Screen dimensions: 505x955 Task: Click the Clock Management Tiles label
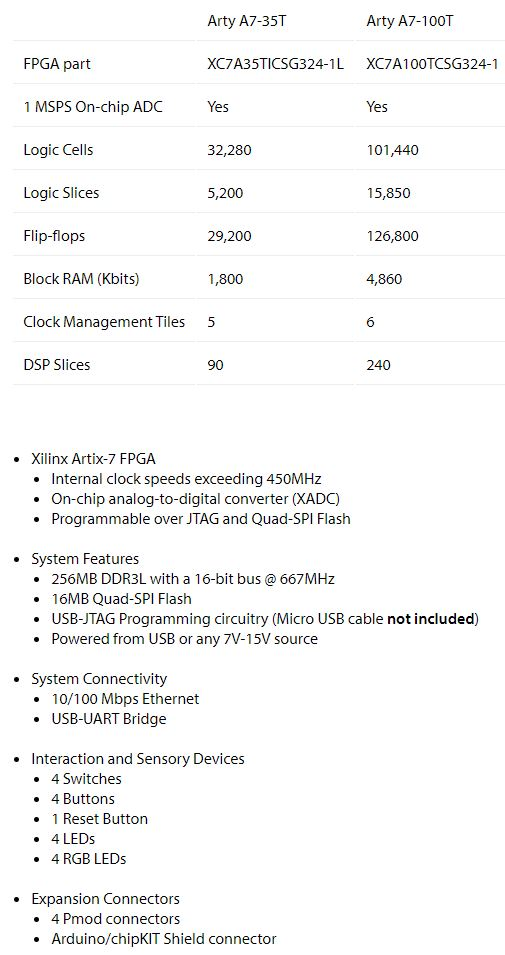[x=104, y=322]
